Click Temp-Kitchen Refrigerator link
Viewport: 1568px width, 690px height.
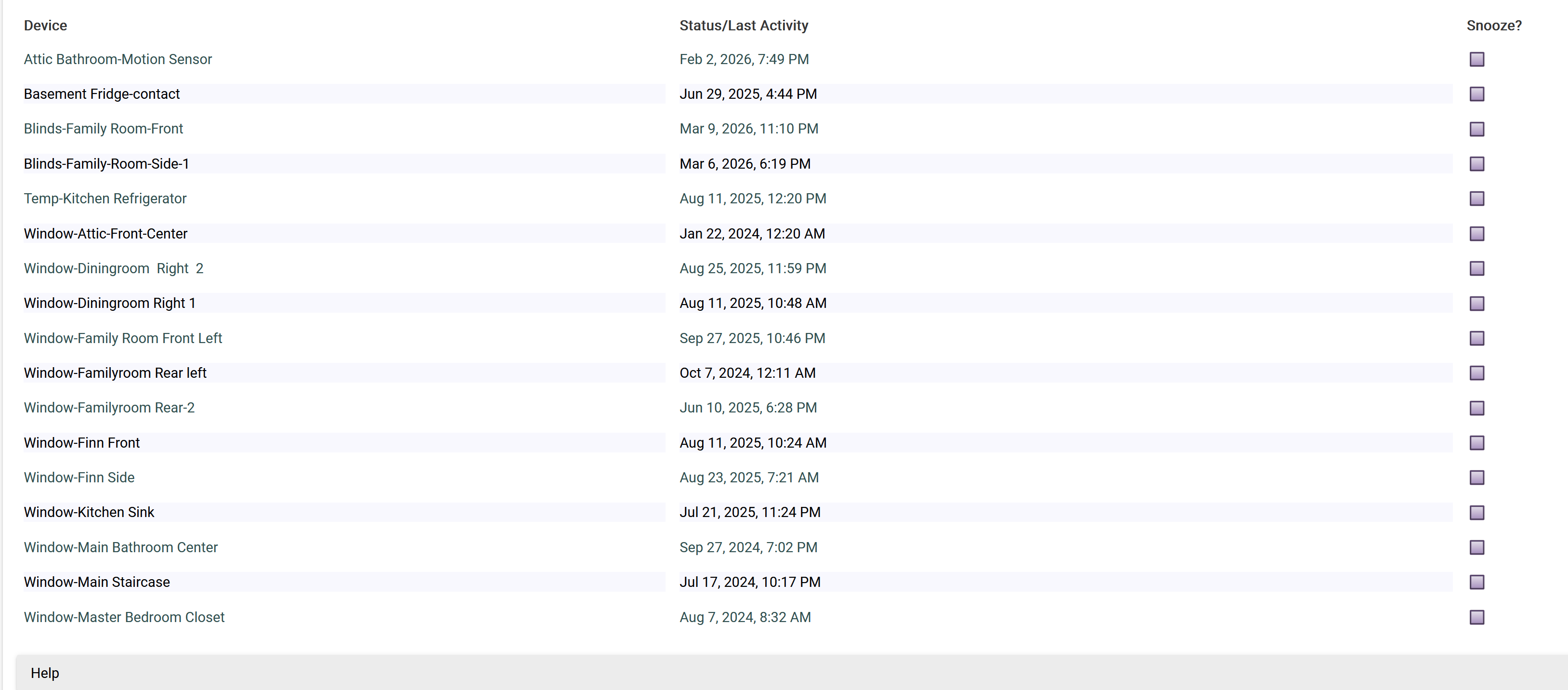(x=105, y=199)
